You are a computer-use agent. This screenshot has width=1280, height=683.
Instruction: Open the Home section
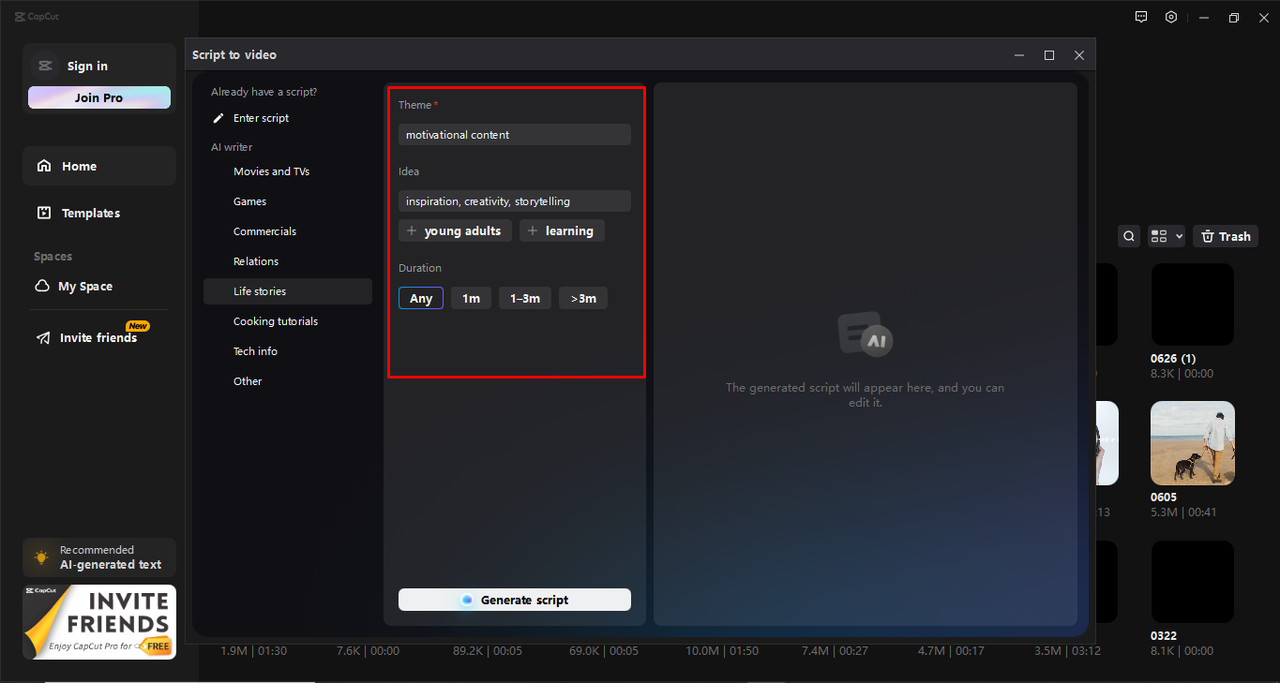(99, 166)
